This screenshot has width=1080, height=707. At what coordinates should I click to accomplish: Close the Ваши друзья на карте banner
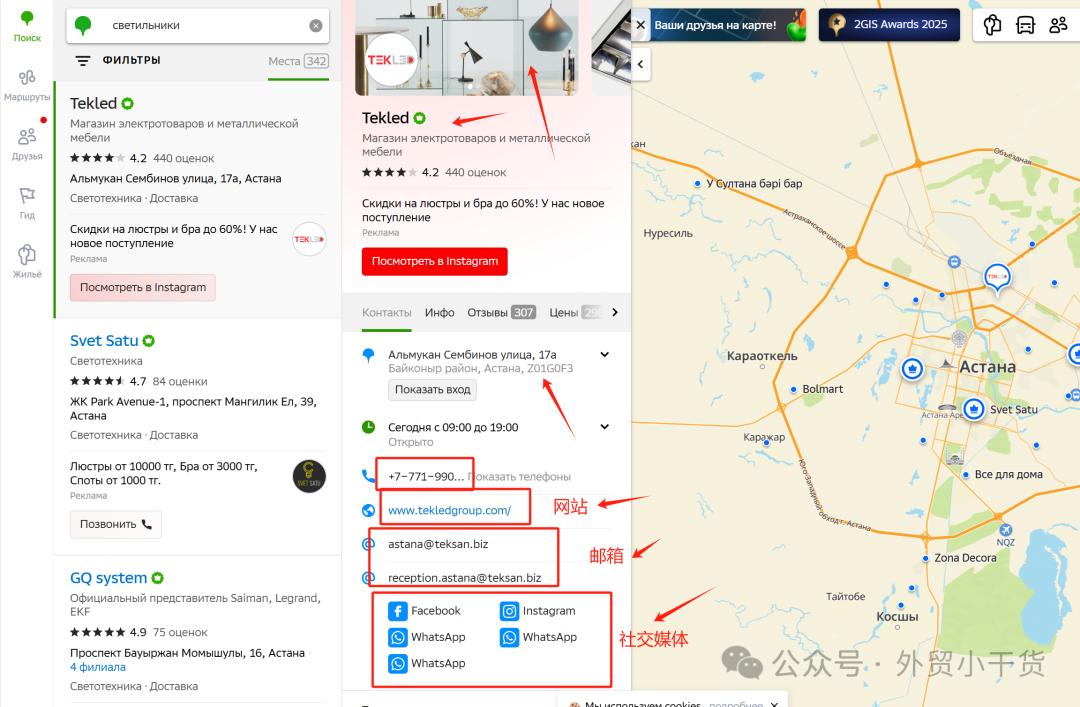641,25
